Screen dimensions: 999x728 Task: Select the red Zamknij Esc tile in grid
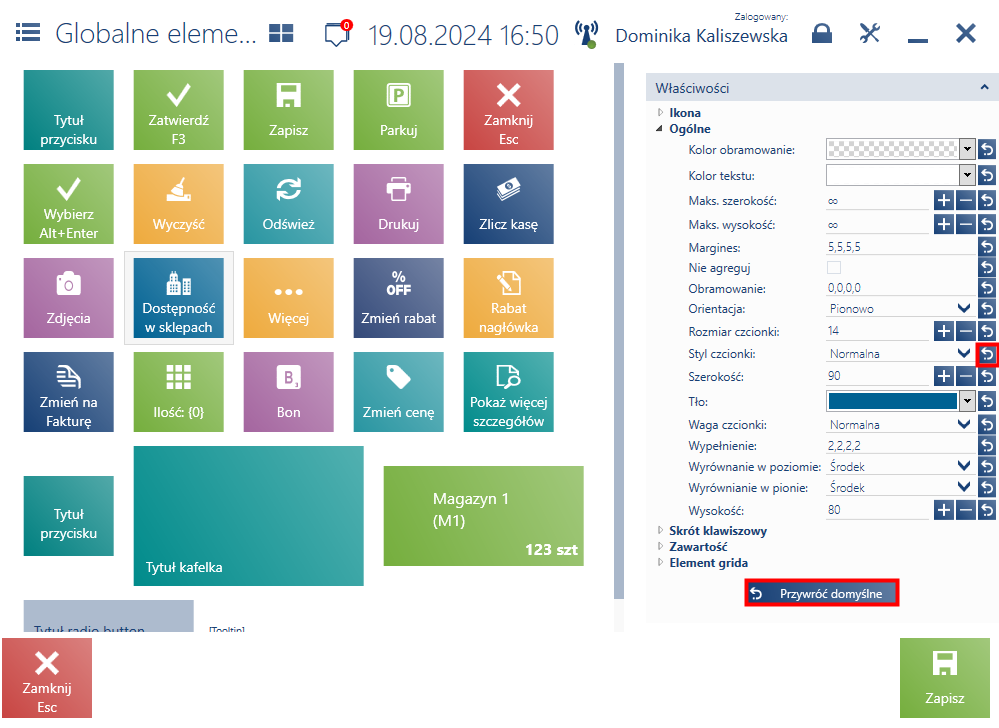(508, 110)
